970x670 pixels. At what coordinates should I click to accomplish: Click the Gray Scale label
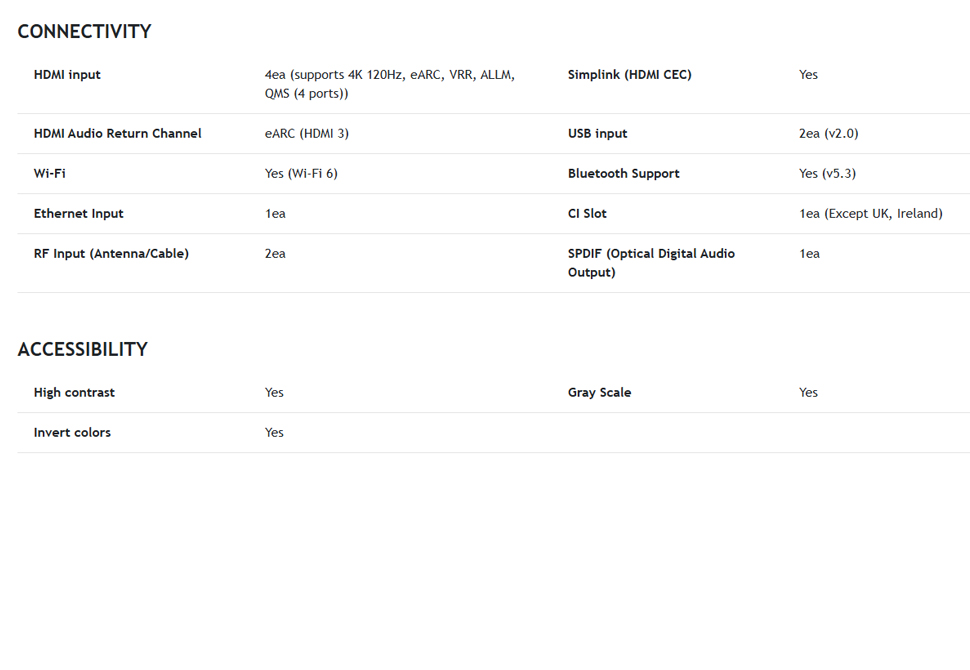point(599,393)
